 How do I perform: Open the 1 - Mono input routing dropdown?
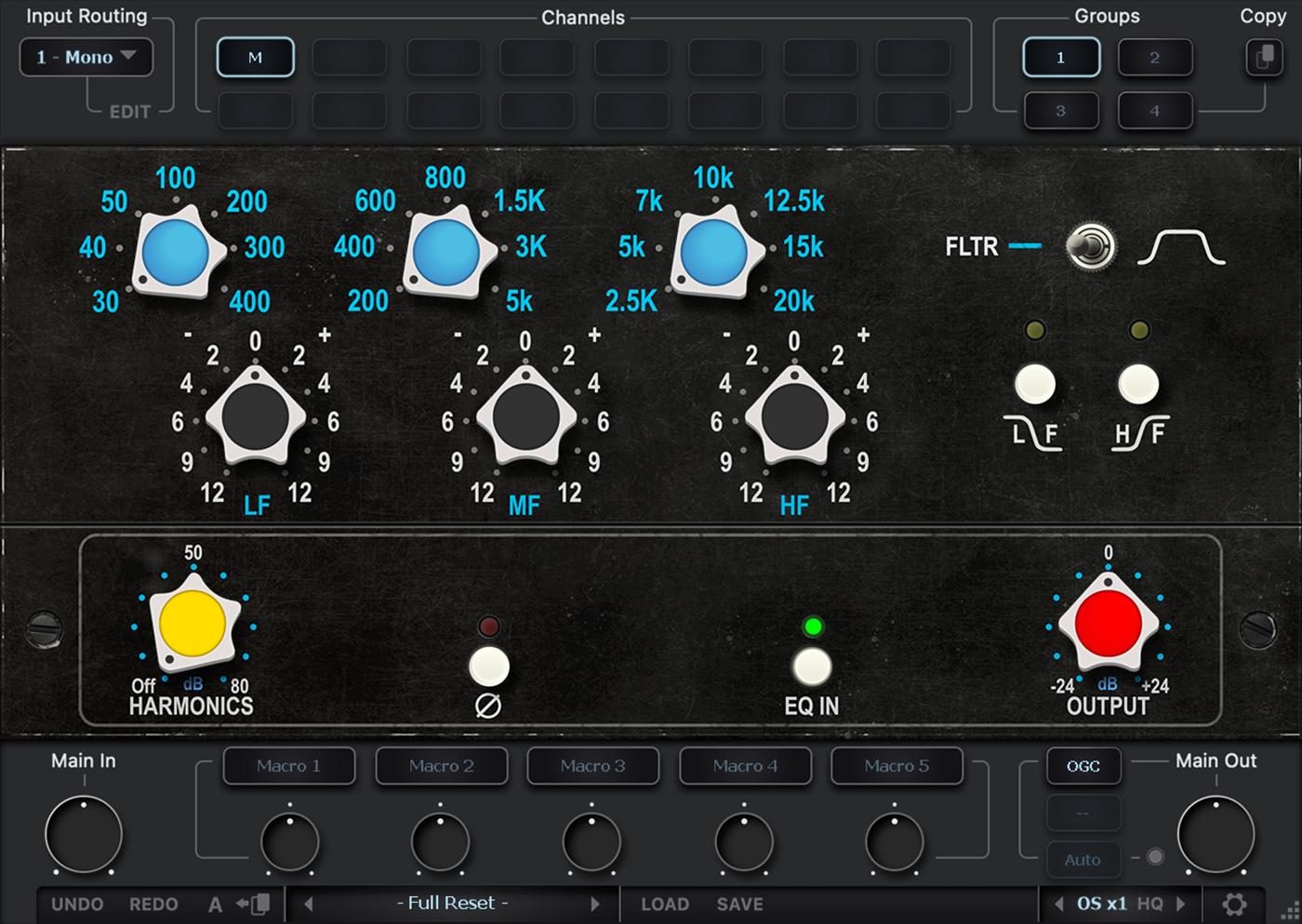coord(86,58)
